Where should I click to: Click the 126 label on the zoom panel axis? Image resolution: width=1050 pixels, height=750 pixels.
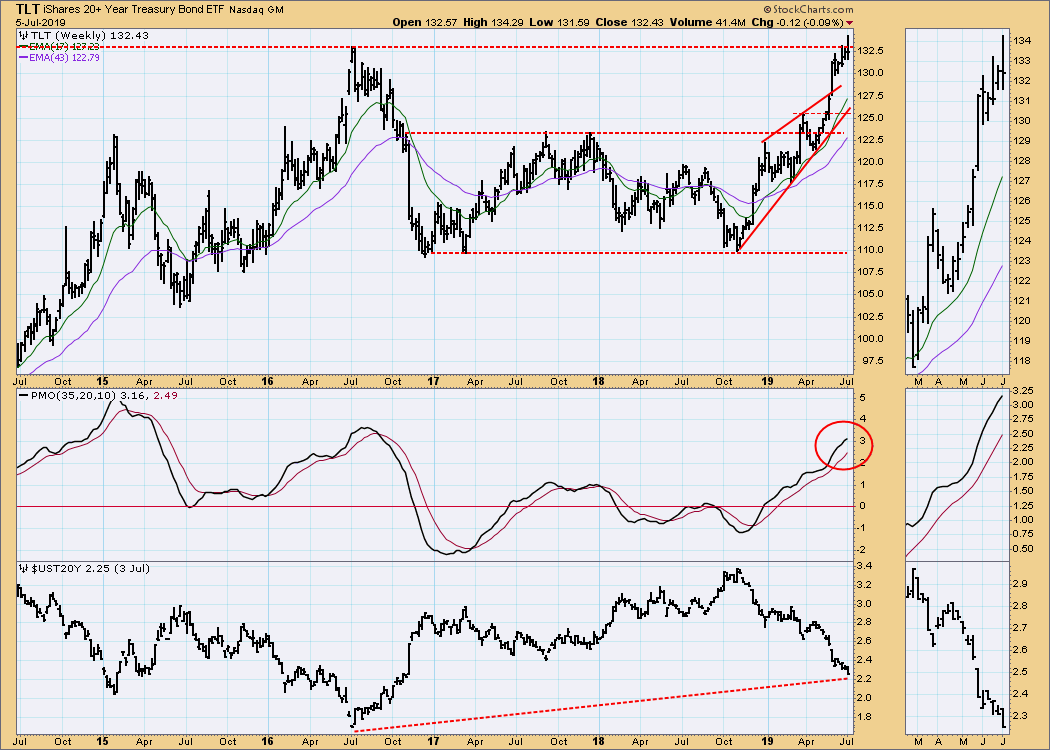tap(1021, 201)
